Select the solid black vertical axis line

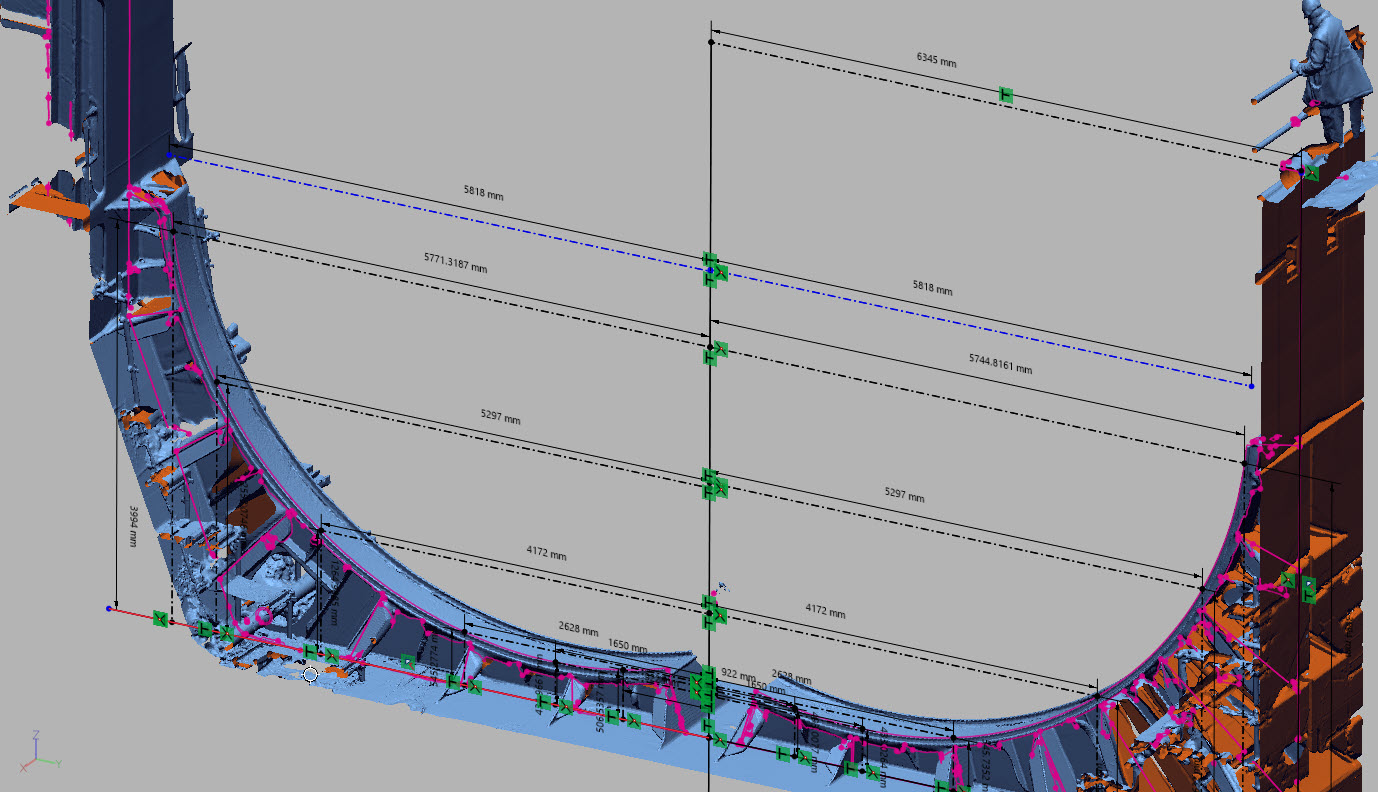(x=710, y=400)
